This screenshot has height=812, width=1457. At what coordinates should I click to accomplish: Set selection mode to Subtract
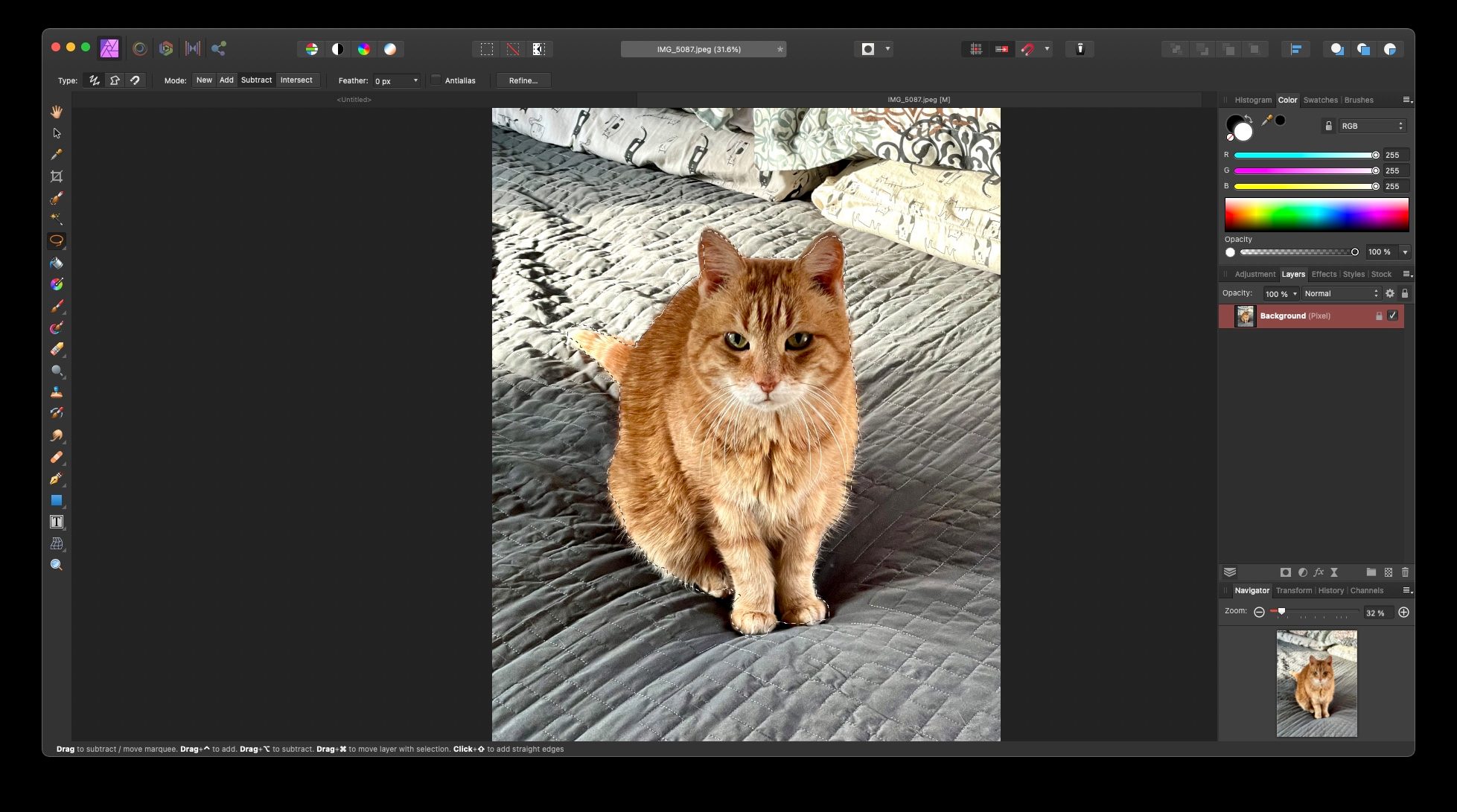[x=256, y=80]
